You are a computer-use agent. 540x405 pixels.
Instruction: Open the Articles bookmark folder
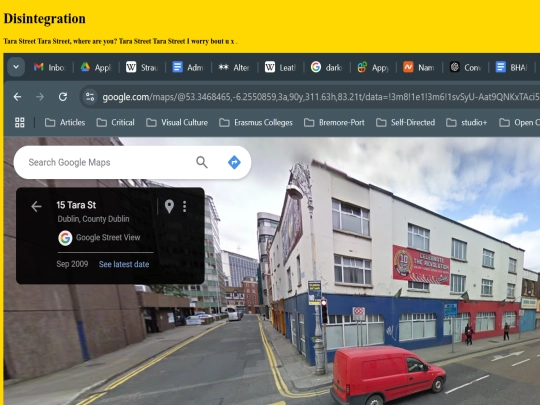(x=65, y=122)
